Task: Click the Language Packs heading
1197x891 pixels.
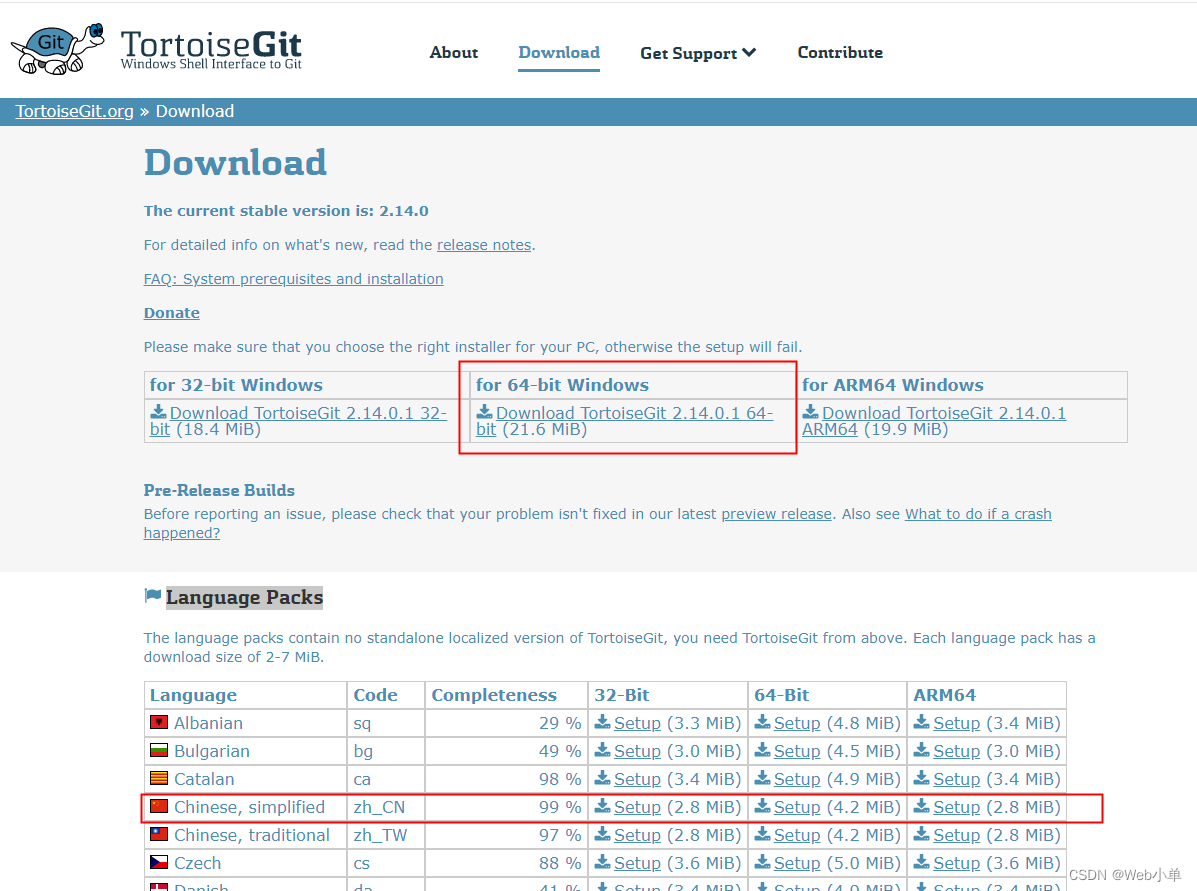Action: (x=244, y=597)
